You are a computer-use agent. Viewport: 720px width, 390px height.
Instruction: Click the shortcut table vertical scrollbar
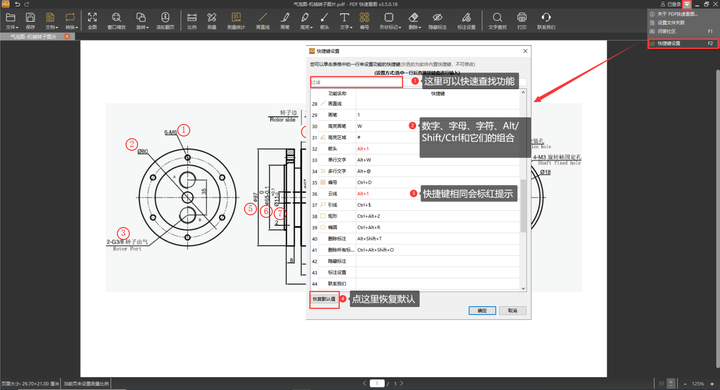(523, 190)
